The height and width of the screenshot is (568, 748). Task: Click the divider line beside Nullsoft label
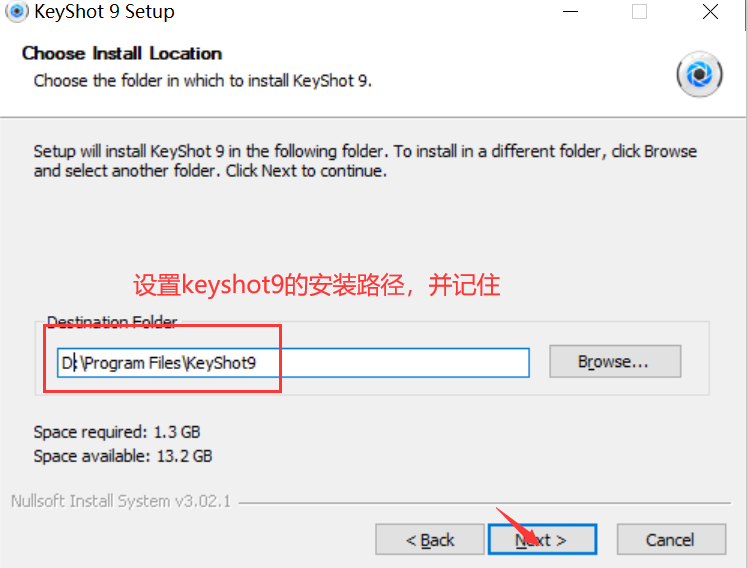[485, 503]
